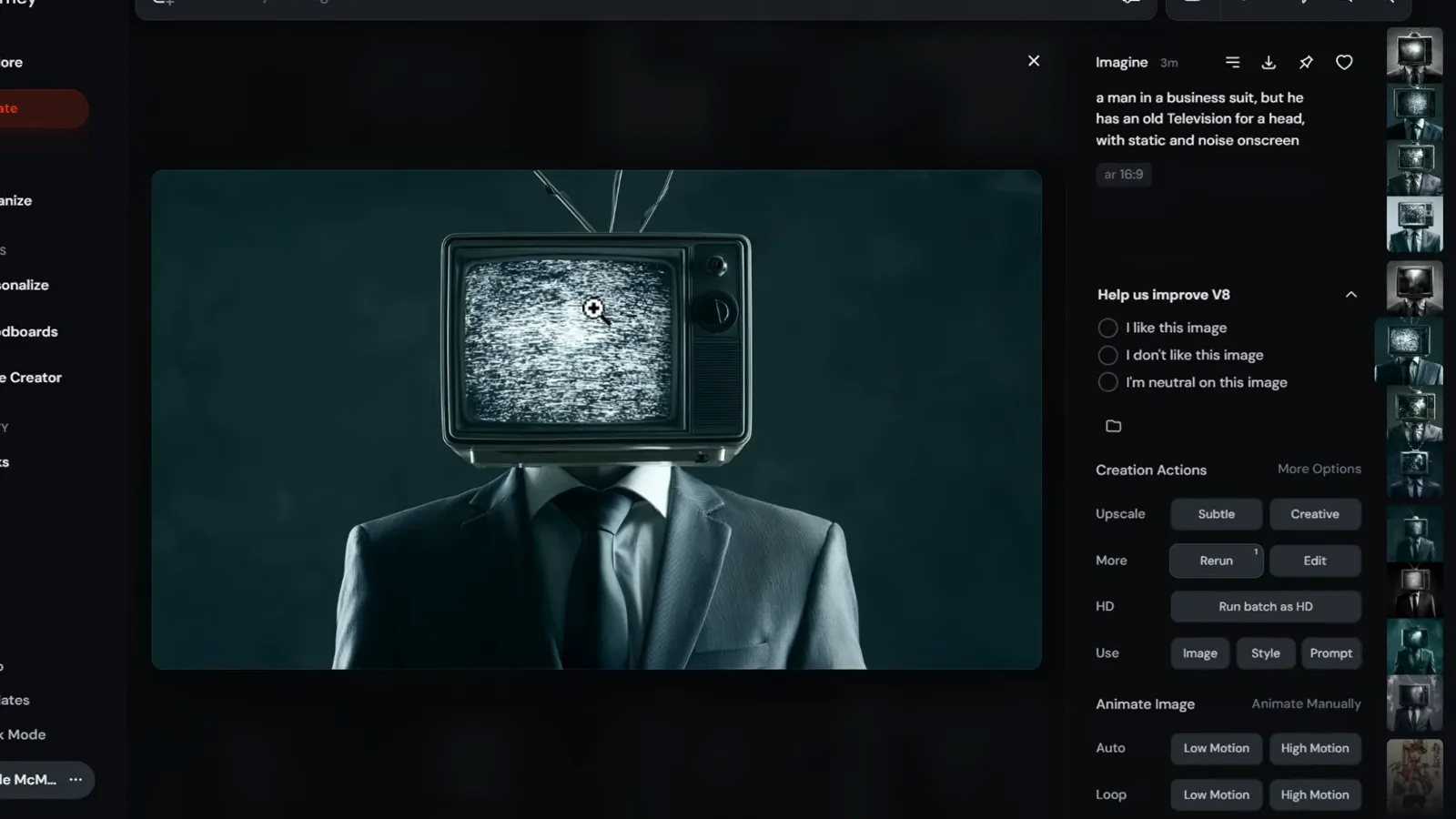This screenshot has width=1456, height=819.
Task: Upscale the image with Creative
Action: pyautogui.click(x=1315, y=514)
